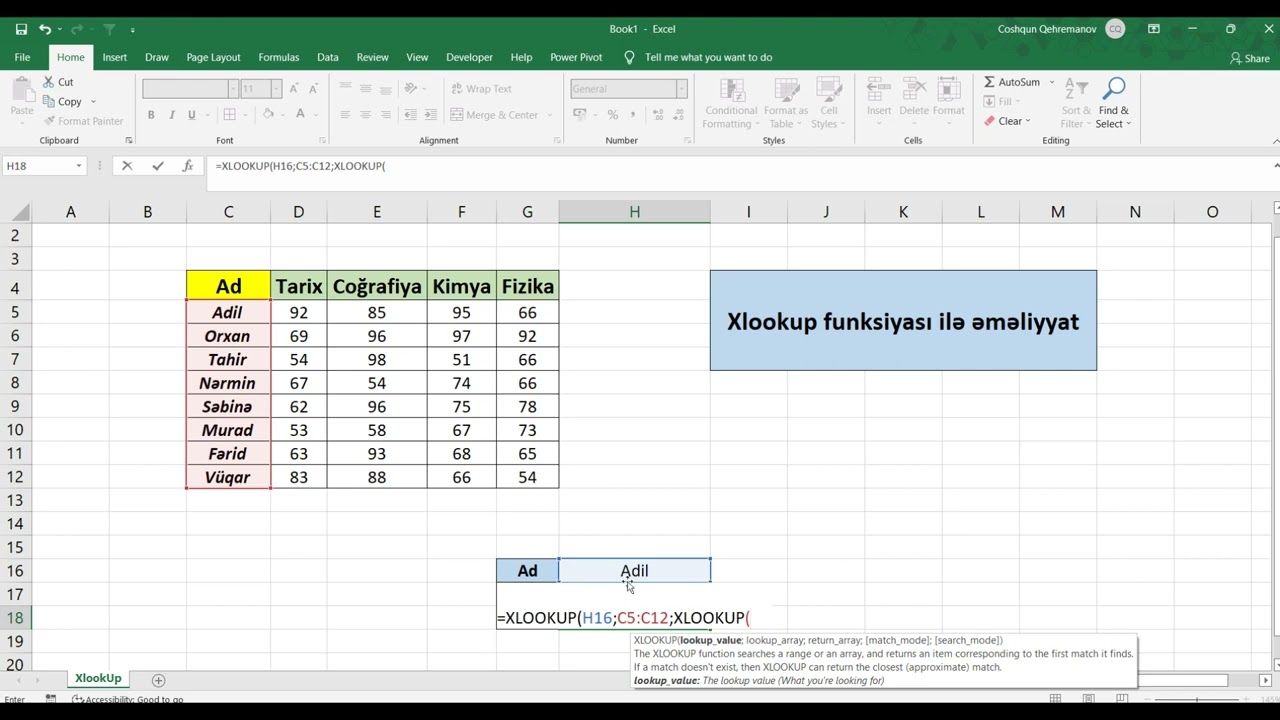The height and width of the screenshot is (720, 1280).
Task: Click the Insert cells icon
Action: (x=879, y=90)
